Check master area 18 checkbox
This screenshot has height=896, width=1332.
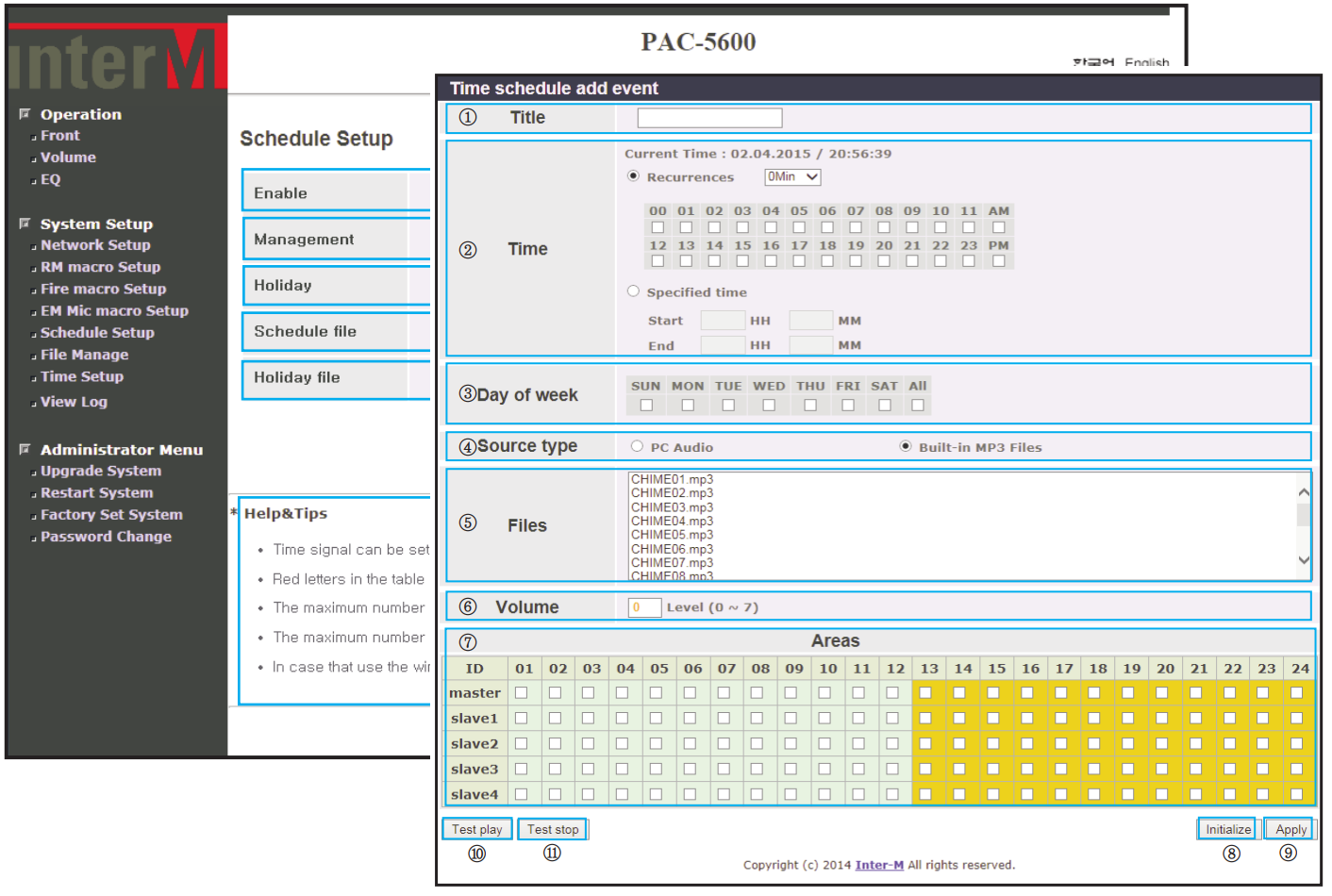[1094, 692]
